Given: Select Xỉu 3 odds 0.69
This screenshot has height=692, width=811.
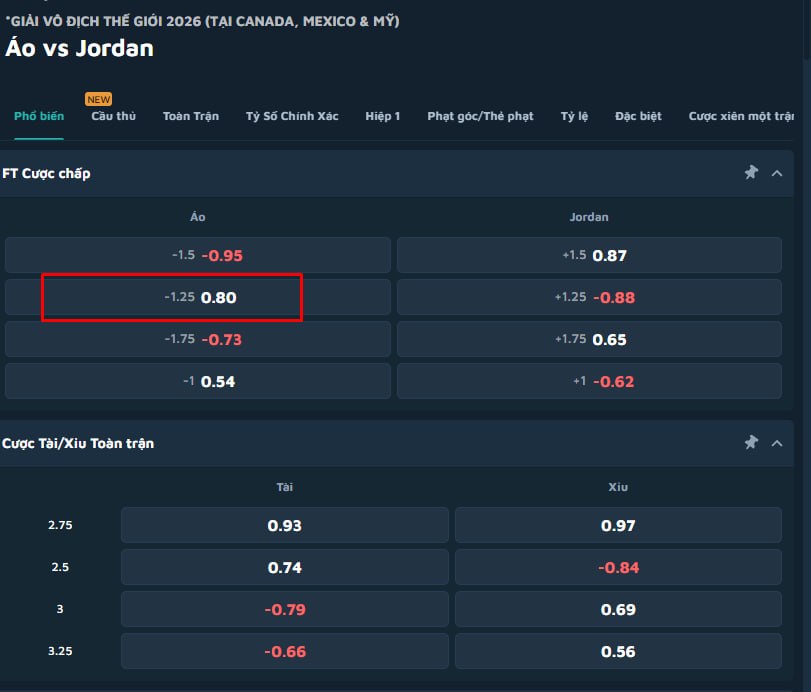Looking at the screenshot, I should [x=618, y=609].
